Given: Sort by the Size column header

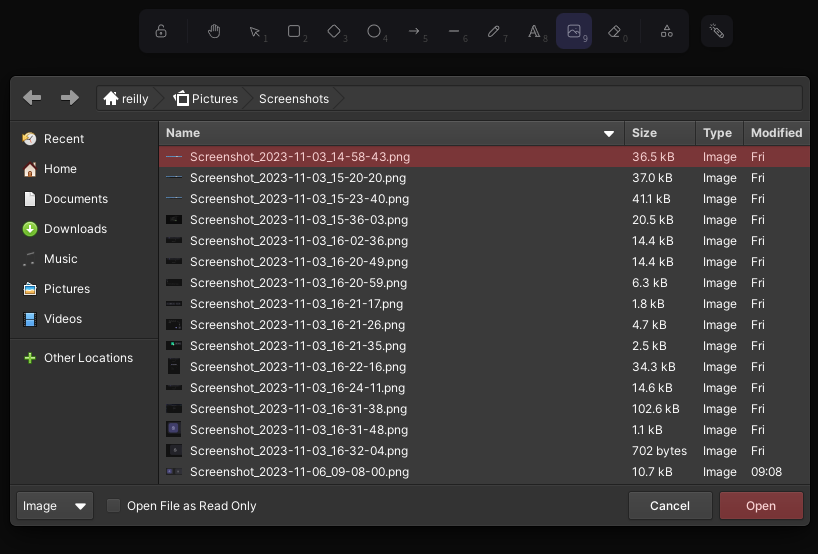Looking at the screenshot, I should [660, 133].
